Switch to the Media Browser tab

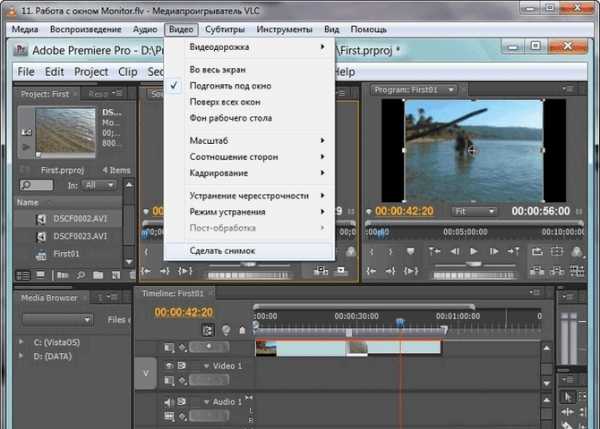[47, 297]
